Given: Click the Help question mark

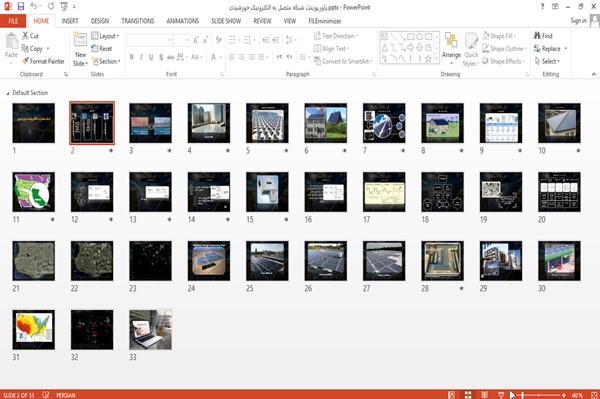Looking at the screenshot, I should [x=542, y=7].
